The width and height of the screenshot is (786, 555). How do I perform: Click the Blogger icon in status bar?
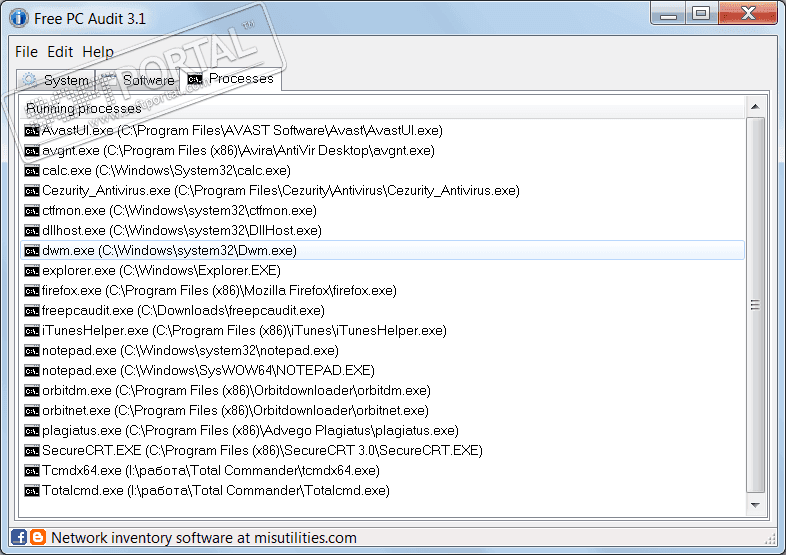click(x=38, y=537)
